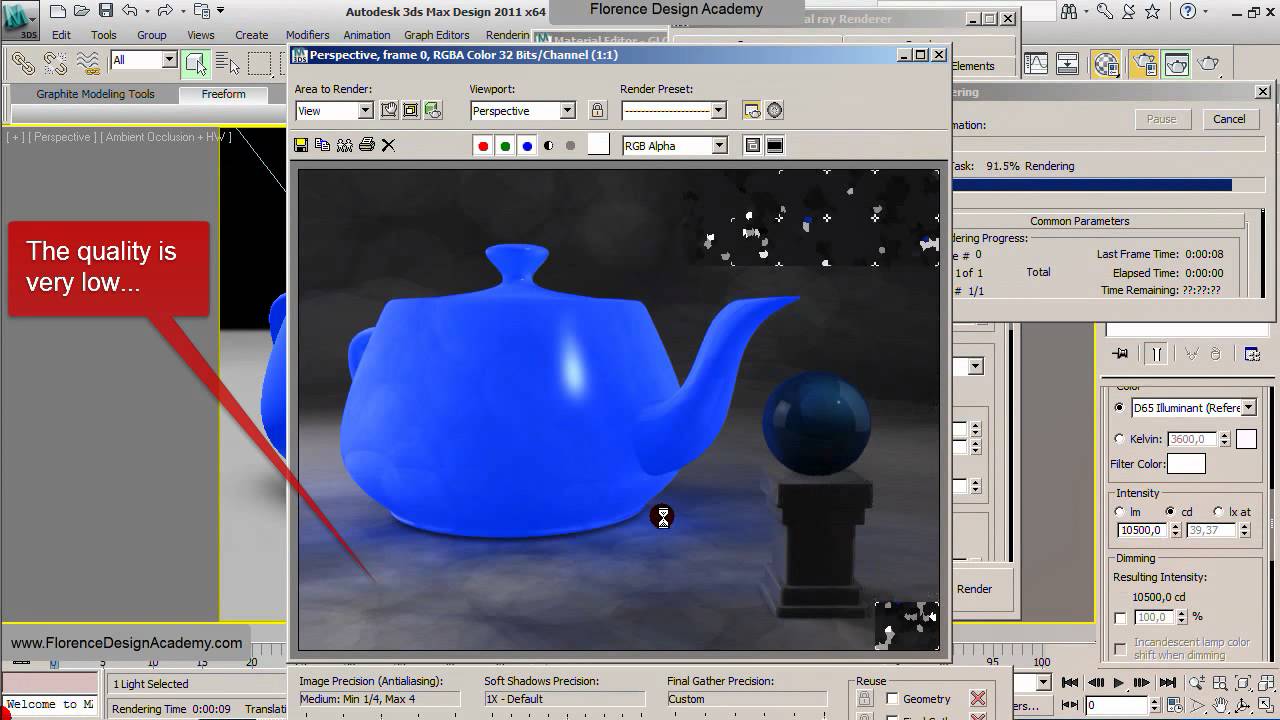Open the Tools menu
Image resolution: width=1280 pixels, height=720 pixels.
pos(104,35)
